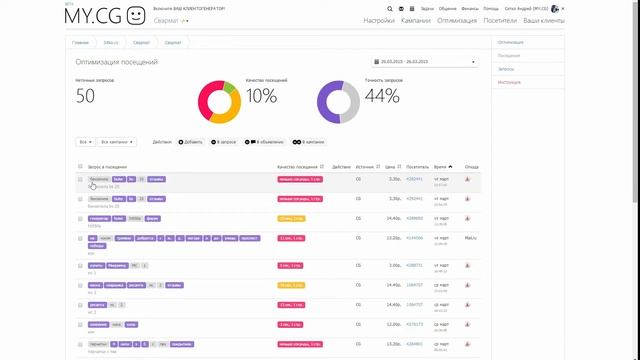Open the visitor link in the 13.20р. row
The width and height of the screenshot is (640, 360).
(x=415, y=238)
